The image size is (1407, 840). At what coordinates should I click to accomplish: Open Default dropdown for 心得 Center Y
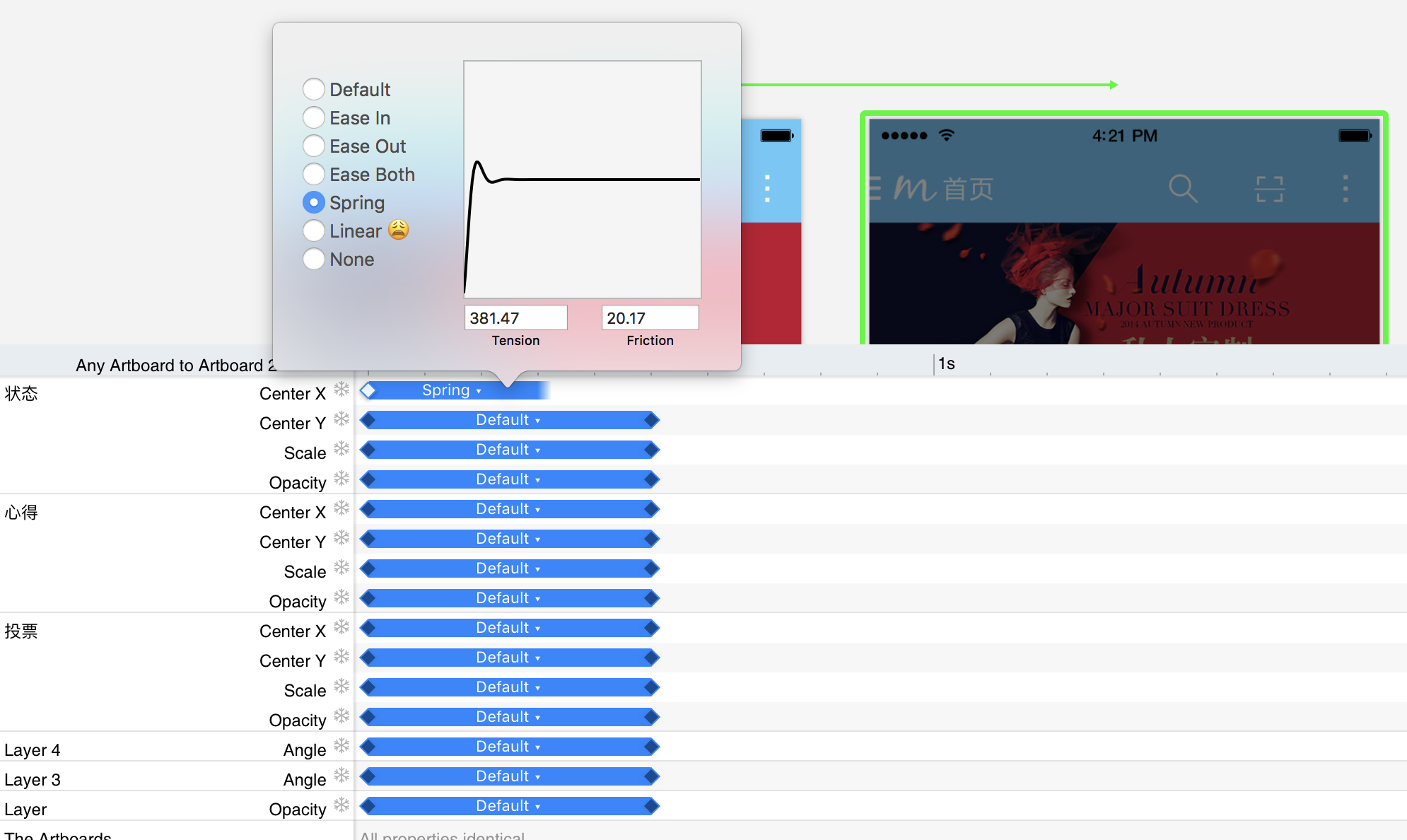[x=508, y=539]
